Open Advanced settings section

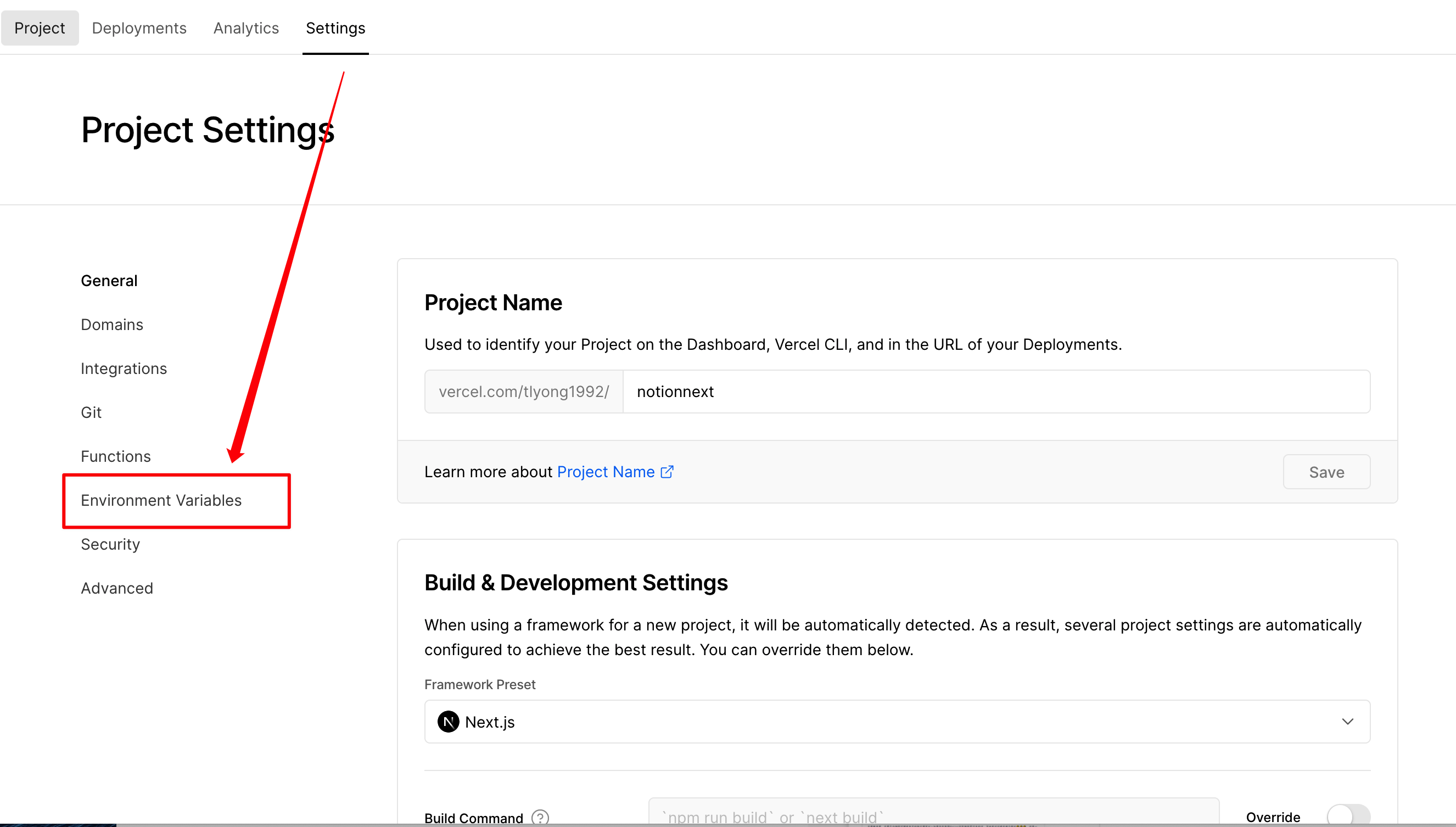tap(117, 588)
